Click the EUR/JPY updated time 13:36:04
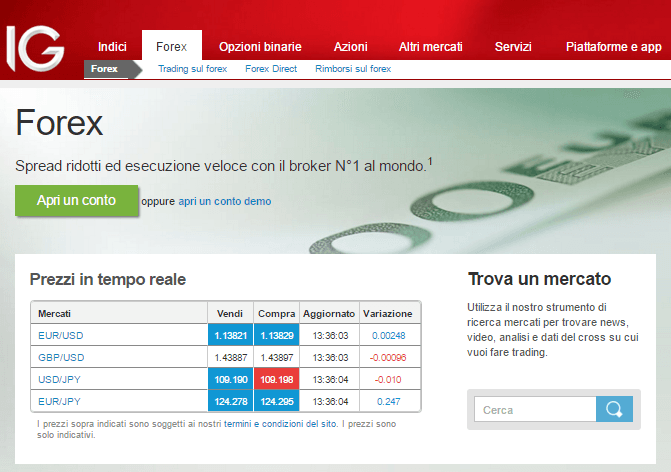Image resolution: width=671 pixels, height=472 pixels. [x=330, y=401]
